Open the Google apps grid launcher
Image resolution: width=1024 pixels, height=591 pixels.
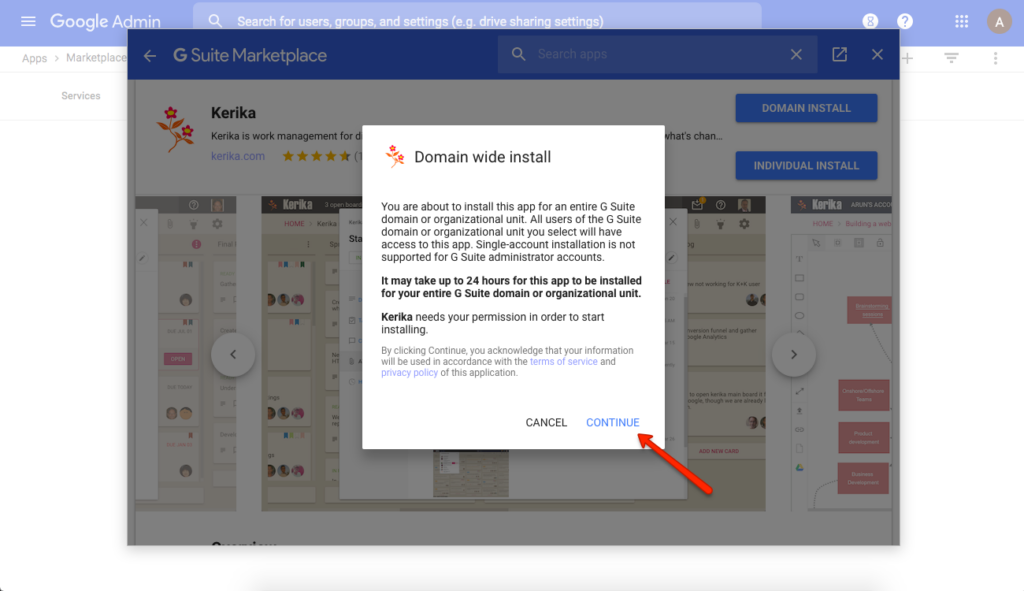coord(961,21)
